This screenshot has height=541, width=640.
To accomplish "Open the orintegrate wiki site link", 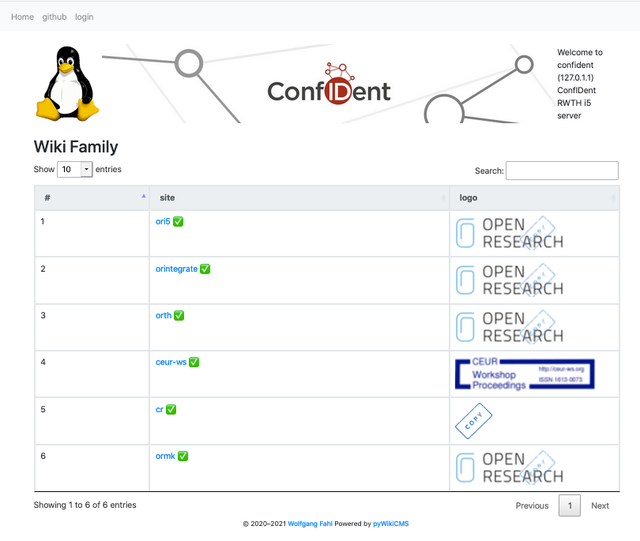I will tap(176, 269).
